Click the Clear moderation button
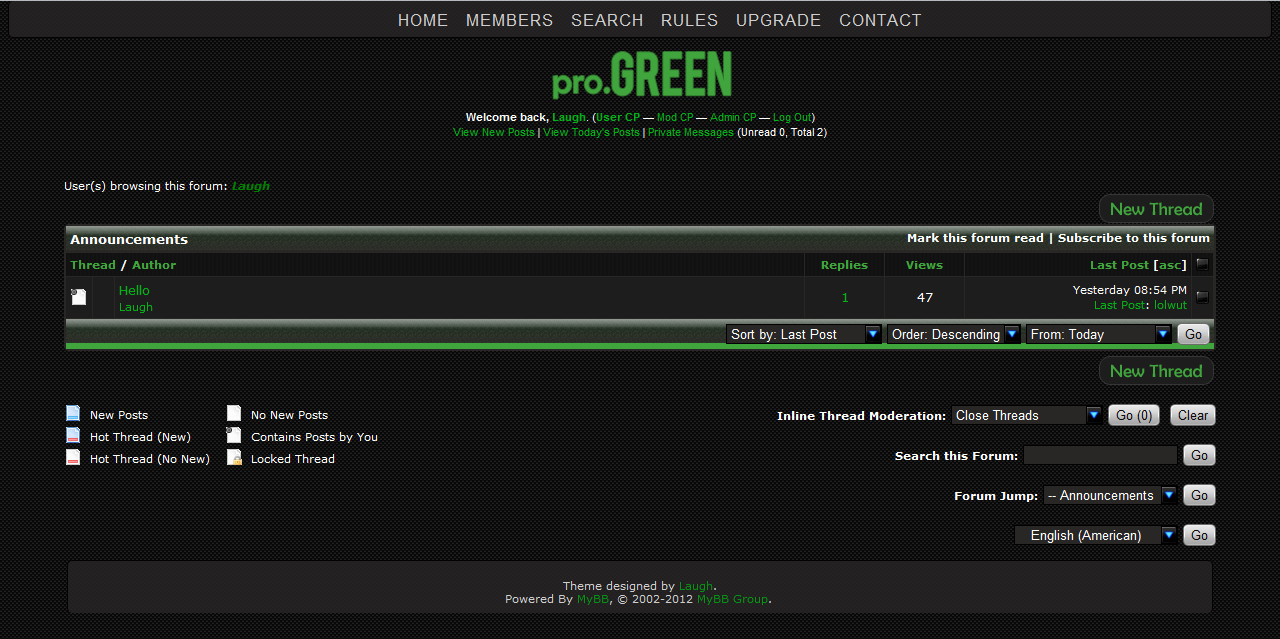This screenshot has width=1280, height=639. (x=1193, y=415)
